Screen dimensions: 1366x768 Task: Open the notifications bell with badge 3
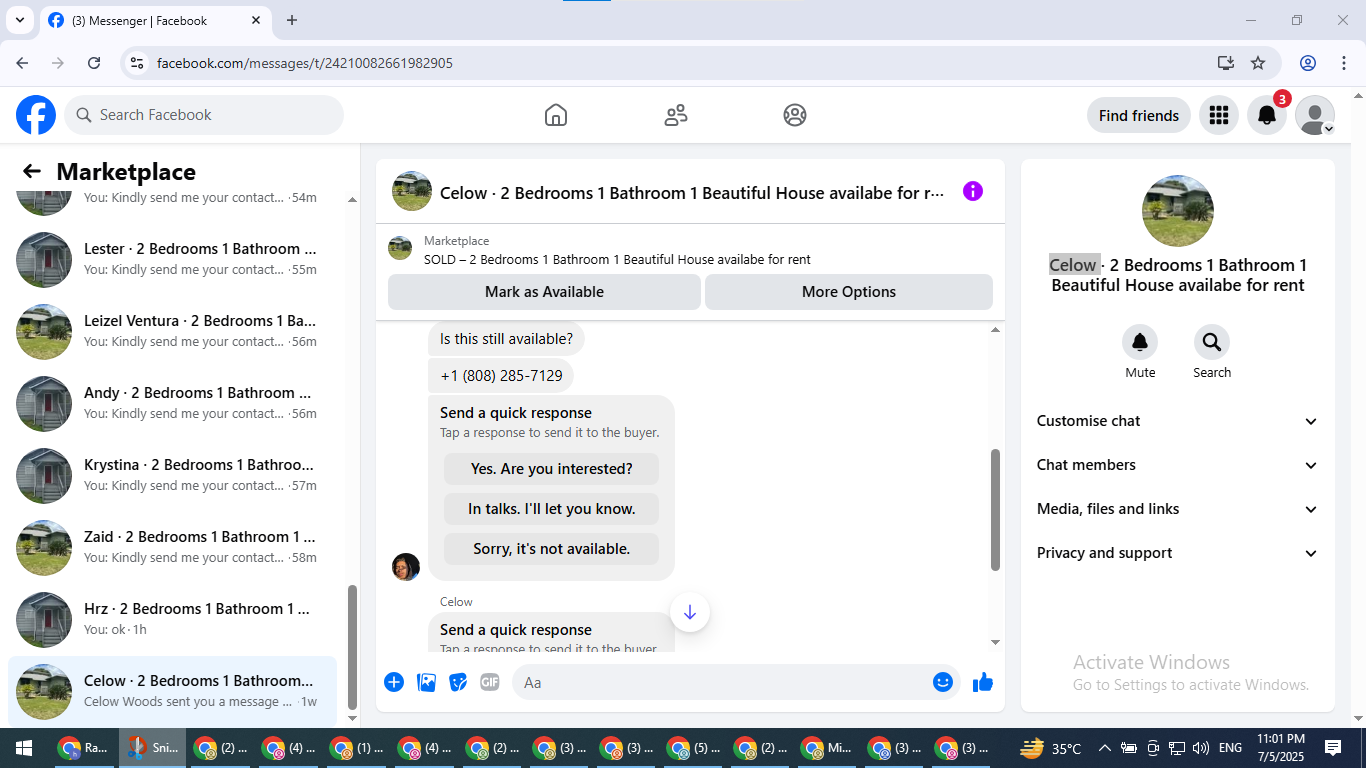coord(1267,115)
